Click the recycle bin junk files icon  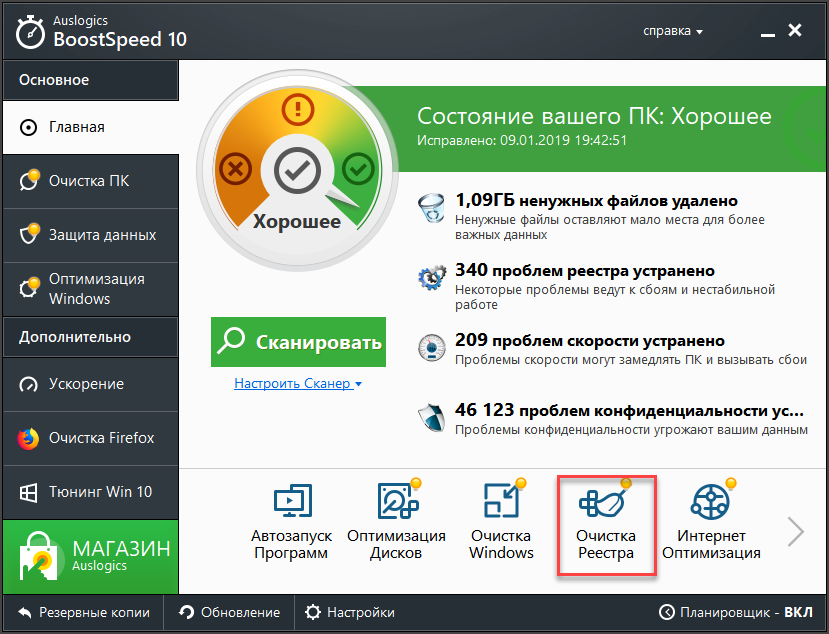tap(432, 209)
